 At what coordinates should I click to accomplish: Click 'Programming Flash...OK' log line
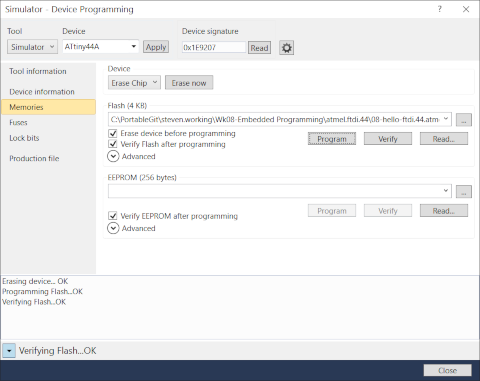click(x=42, y=292)
